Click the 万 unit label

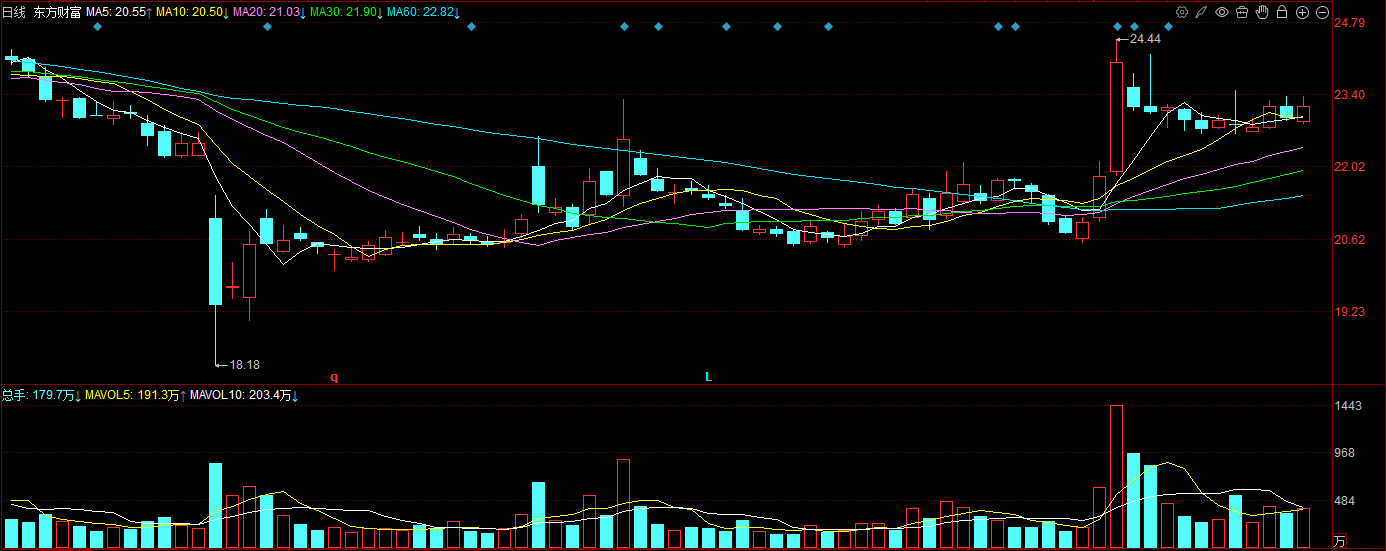point(1341,541)
